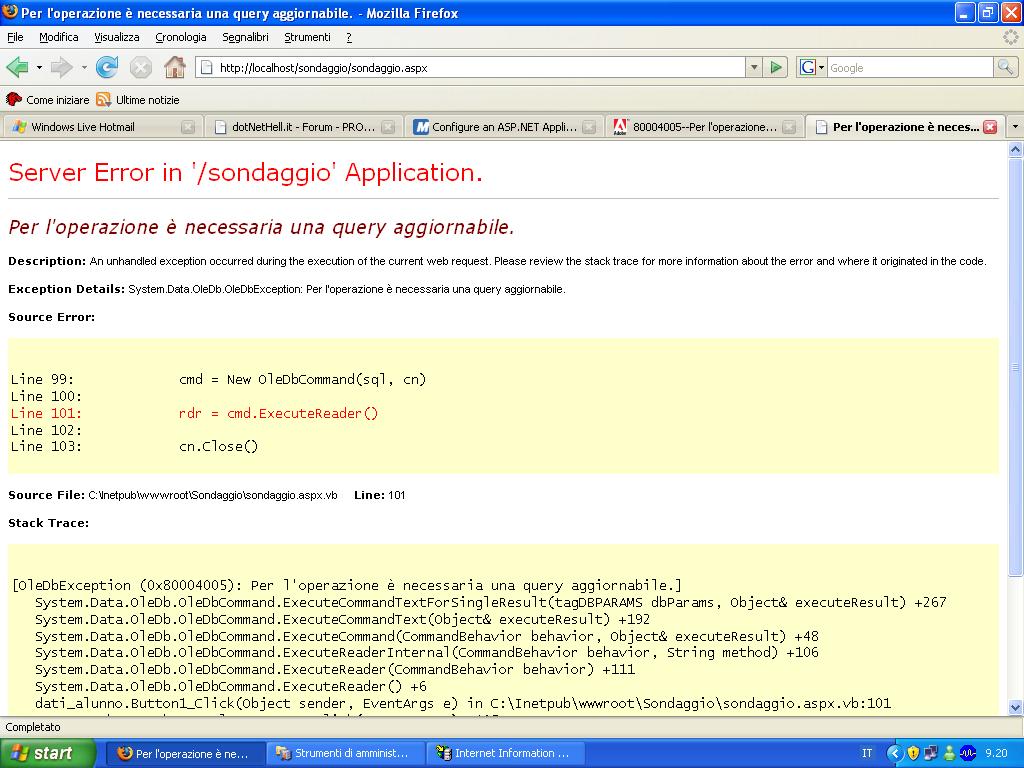
Task: Click the network computers tray icon
Action: pyautogui.click(x=931, y=753)
